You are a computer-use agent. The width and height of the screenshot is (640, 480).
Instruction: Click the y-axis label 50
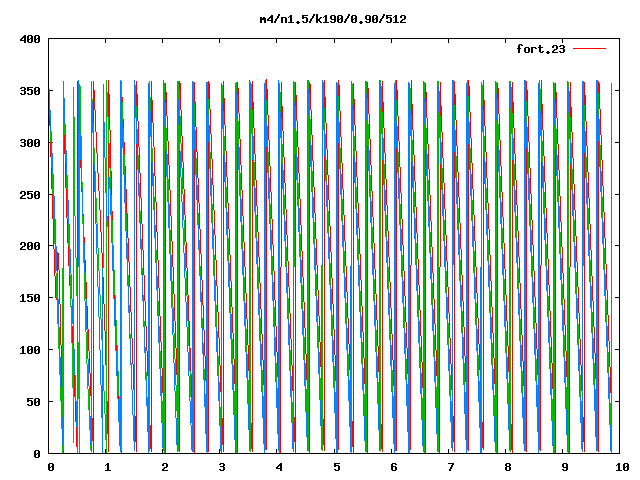pos(33,402)
